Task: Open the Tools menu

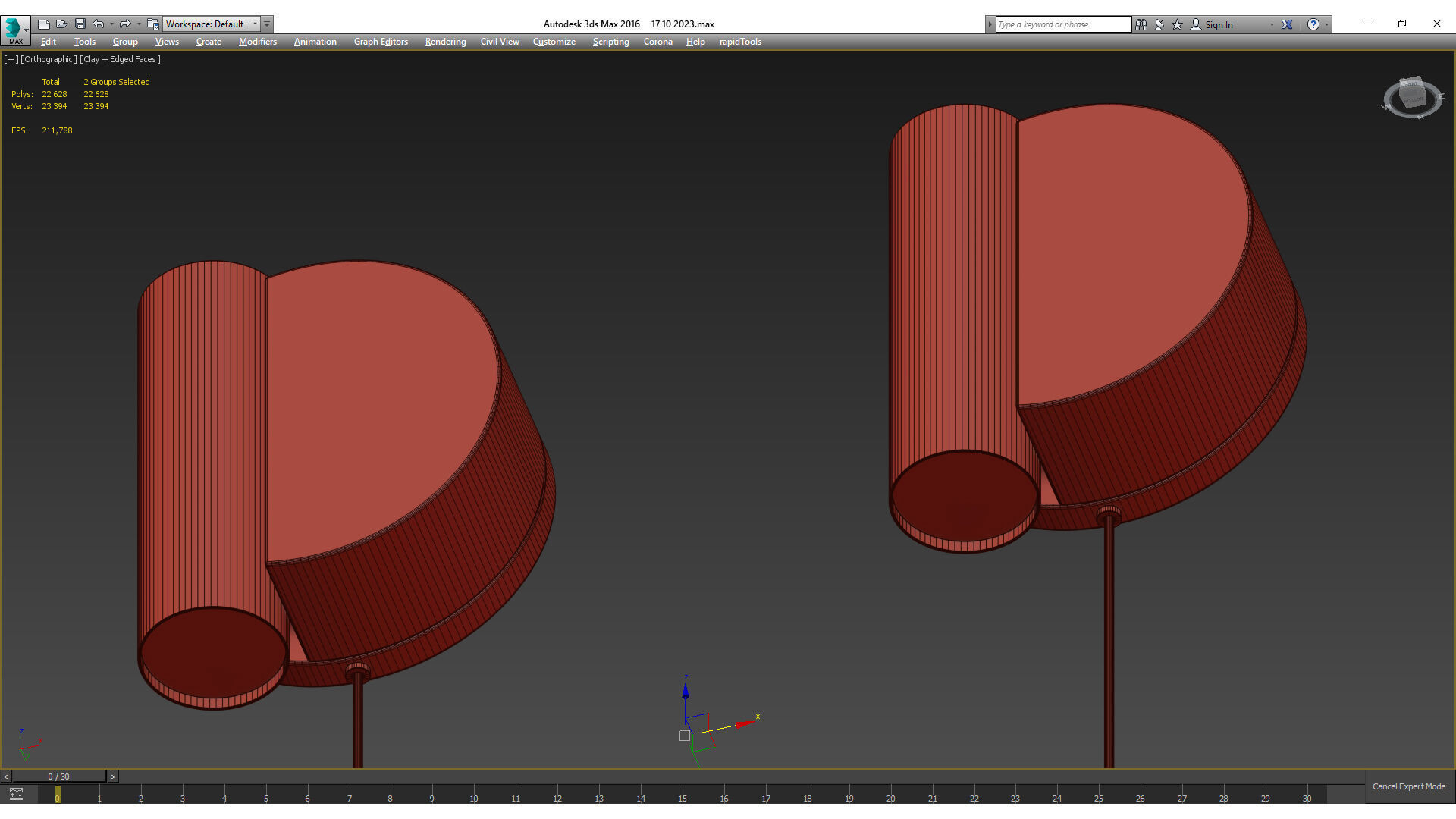Action: [x=85, y=42]
